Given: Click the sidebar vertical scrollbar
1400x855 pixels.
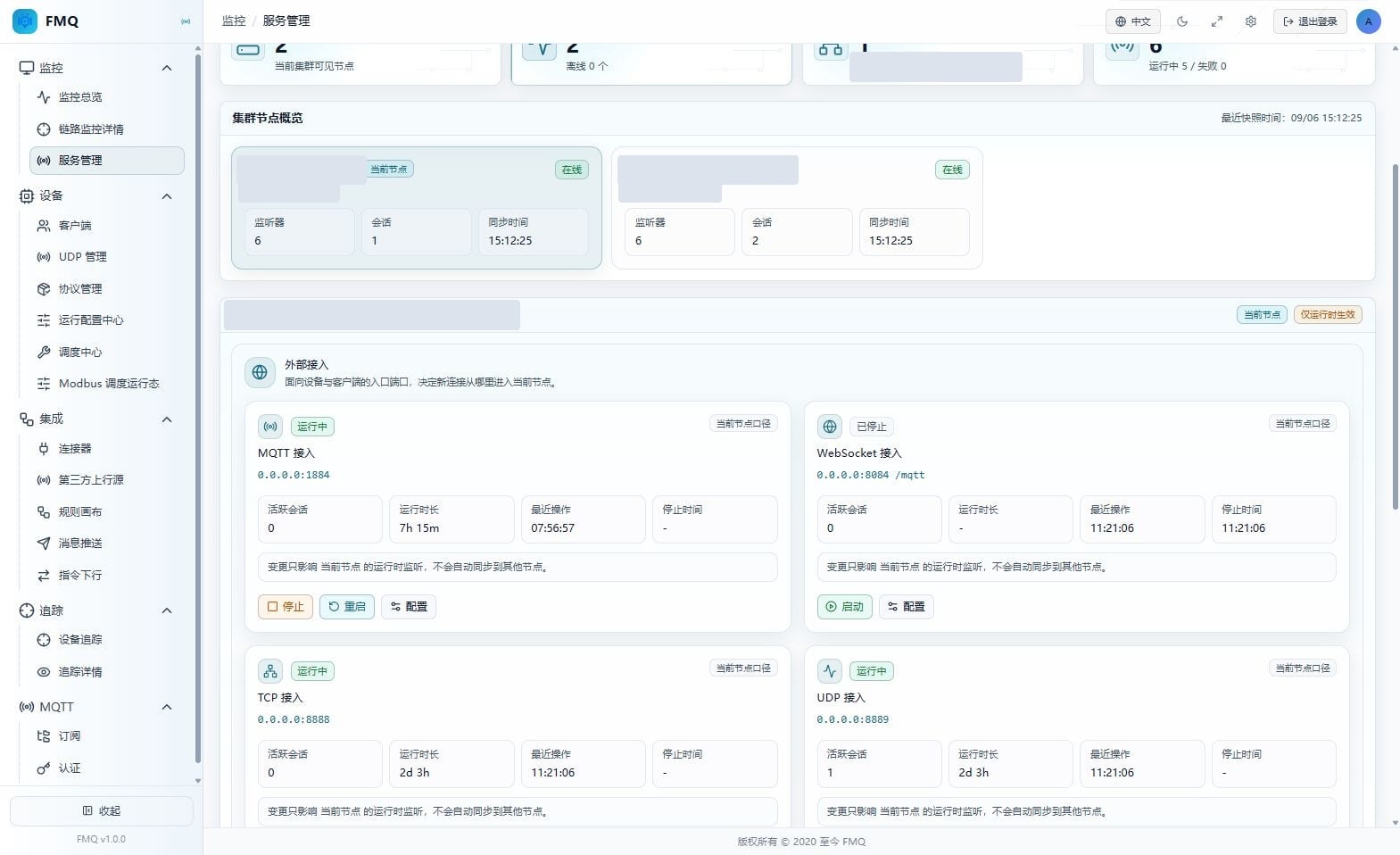Looking at the screenshot, I should pyautogui.click(x=198, y=409).
